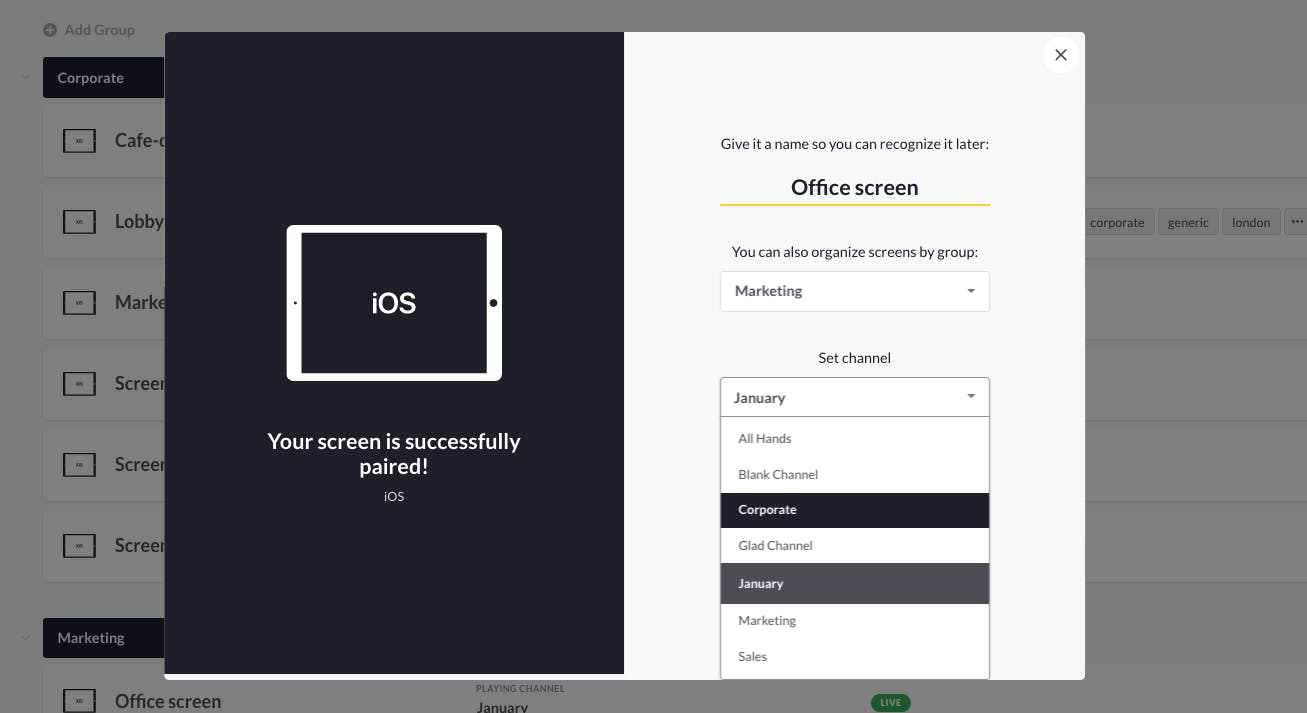Open the Marketing group dropdown
This screenshot has width=1307, height=713.
coord(855,291)
